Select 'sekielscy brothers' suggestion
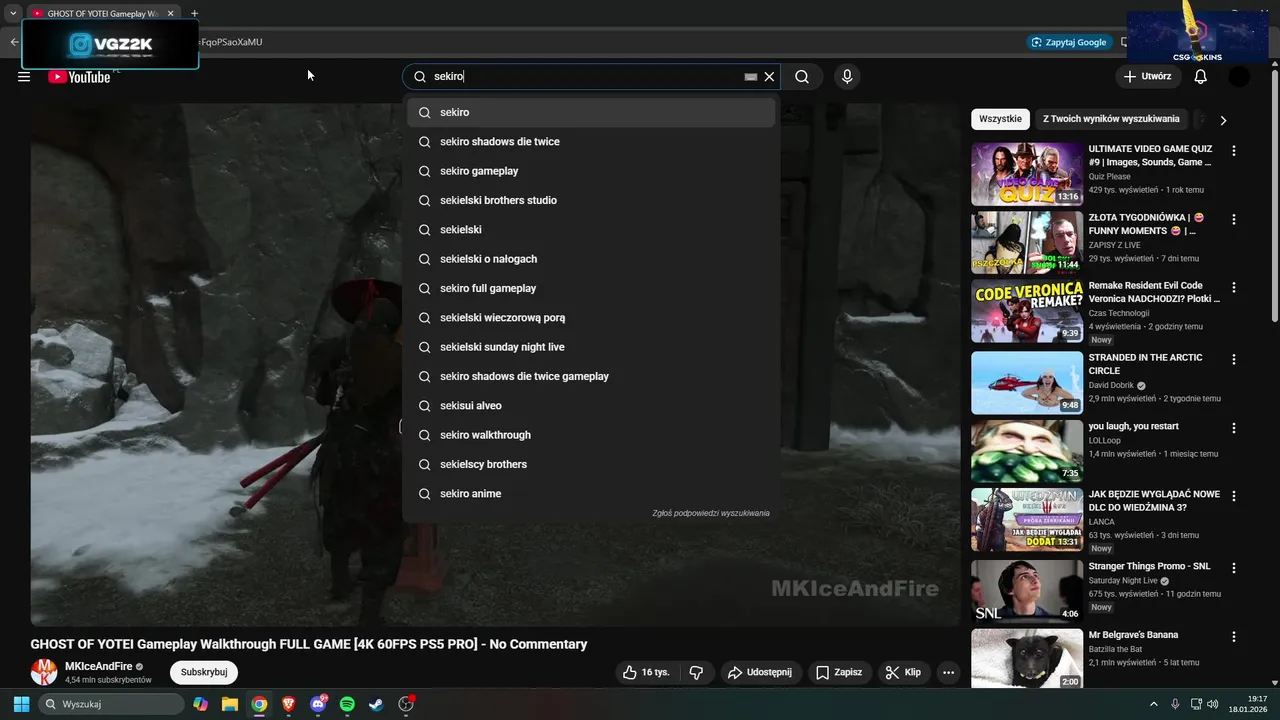1280x720 pixels. [x=591, y=464]
